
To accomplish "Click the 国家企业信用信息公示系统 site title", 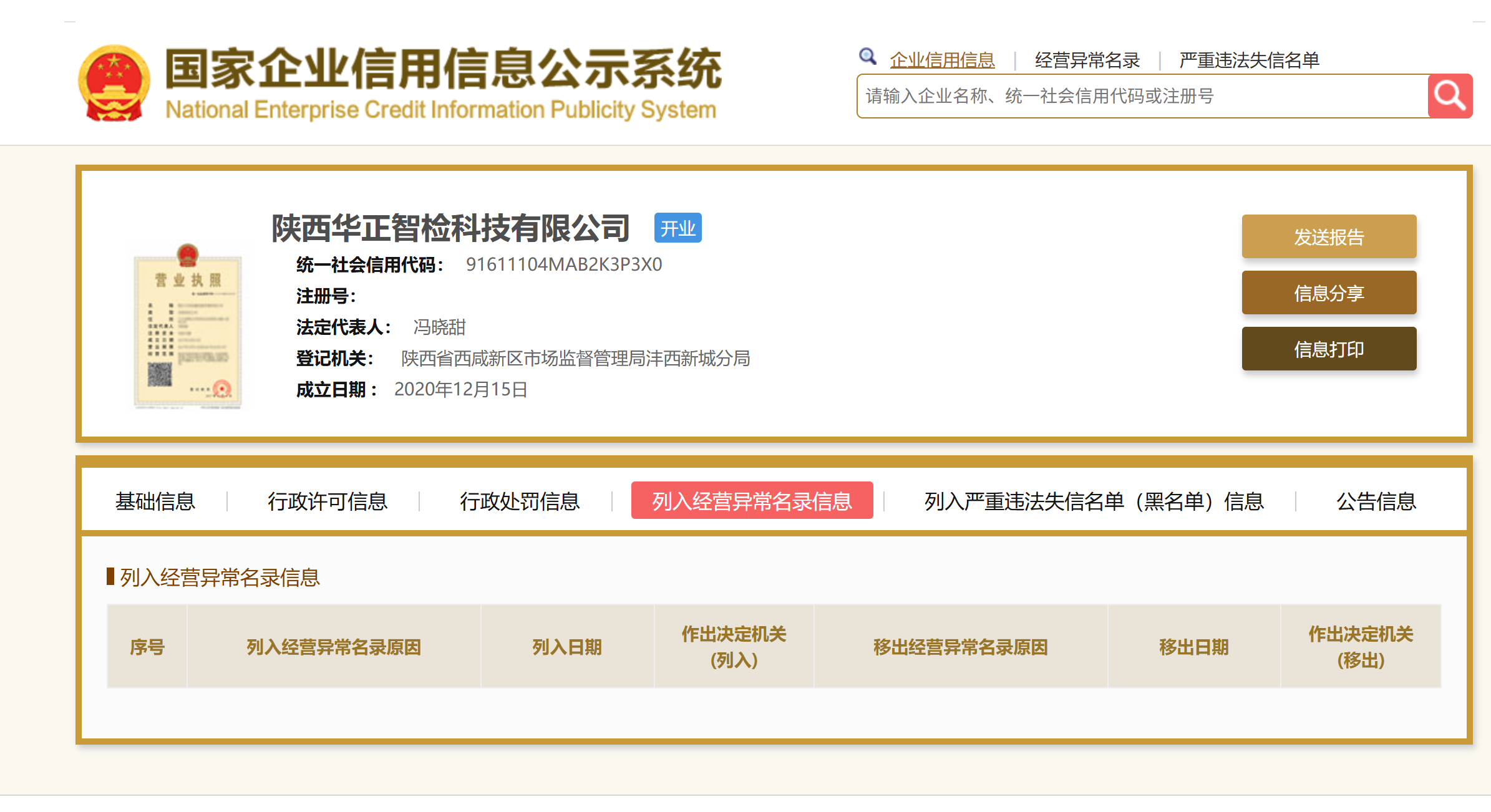I will coord(442,69).
